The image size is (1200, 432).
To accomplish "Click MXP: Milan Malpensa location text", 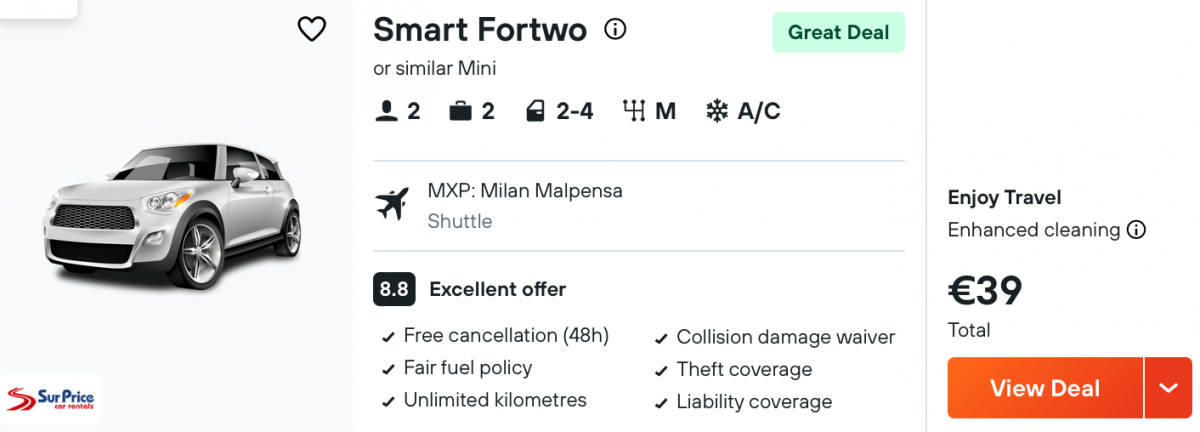I will (525, 190).
